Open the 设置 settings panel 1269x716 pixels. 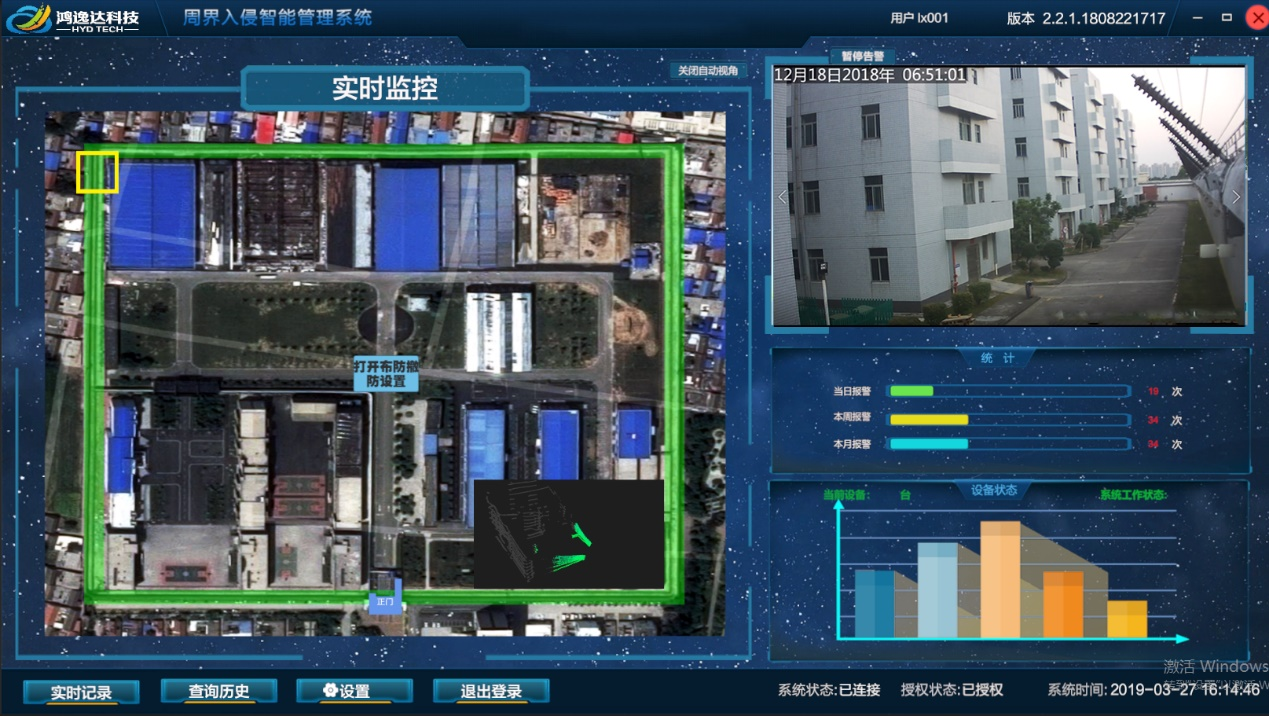(x=354, y=691)
